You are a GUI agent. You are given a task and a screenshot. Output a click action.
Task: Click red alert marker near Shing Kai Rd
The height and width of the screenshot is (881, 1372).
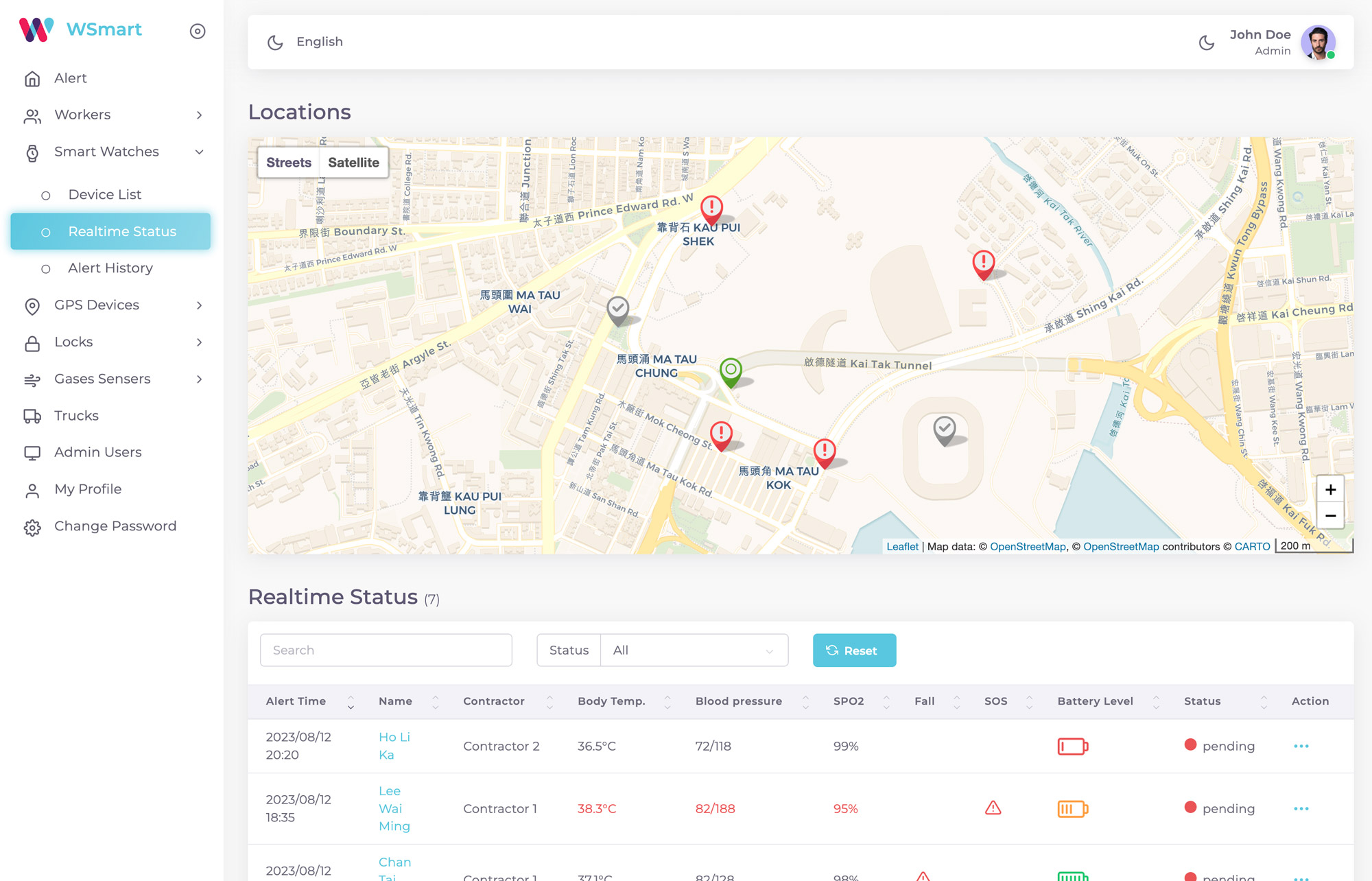984,265
